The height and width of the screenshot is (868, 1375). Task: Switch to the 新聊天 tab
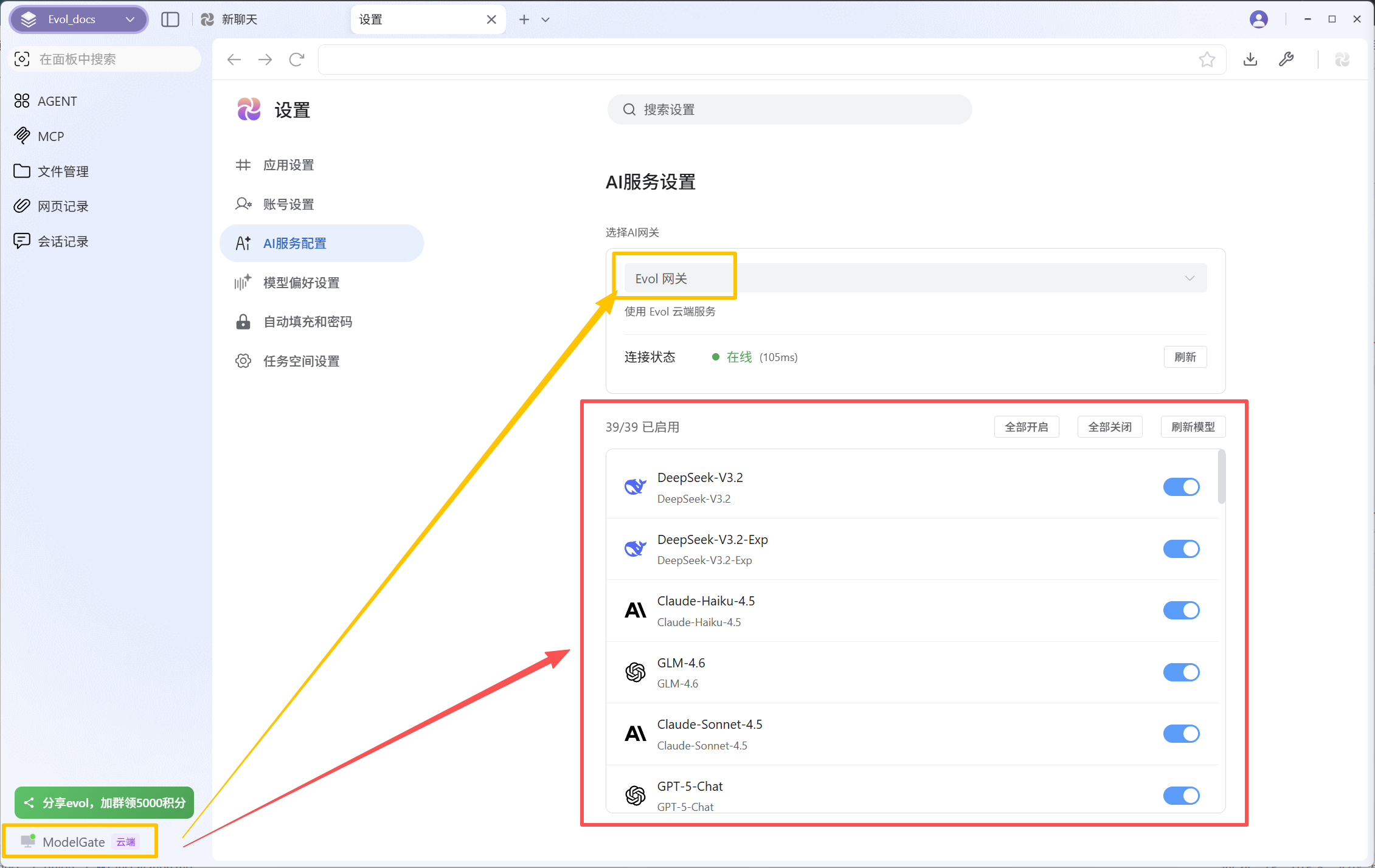(x=239, y=19)
